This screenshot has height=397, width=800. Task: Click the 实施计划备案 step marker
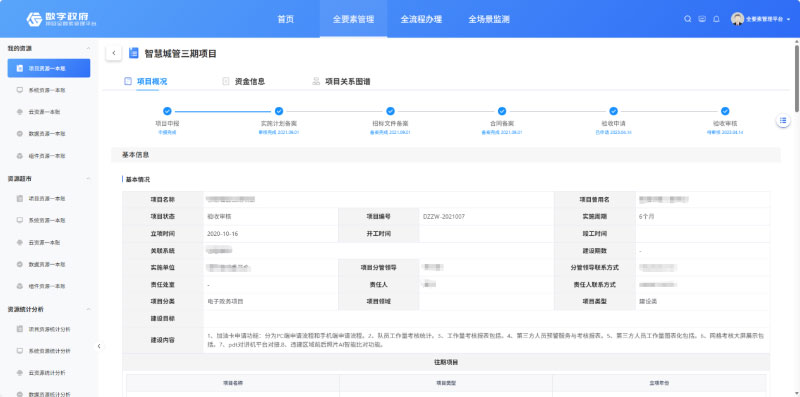click(279, 111)
